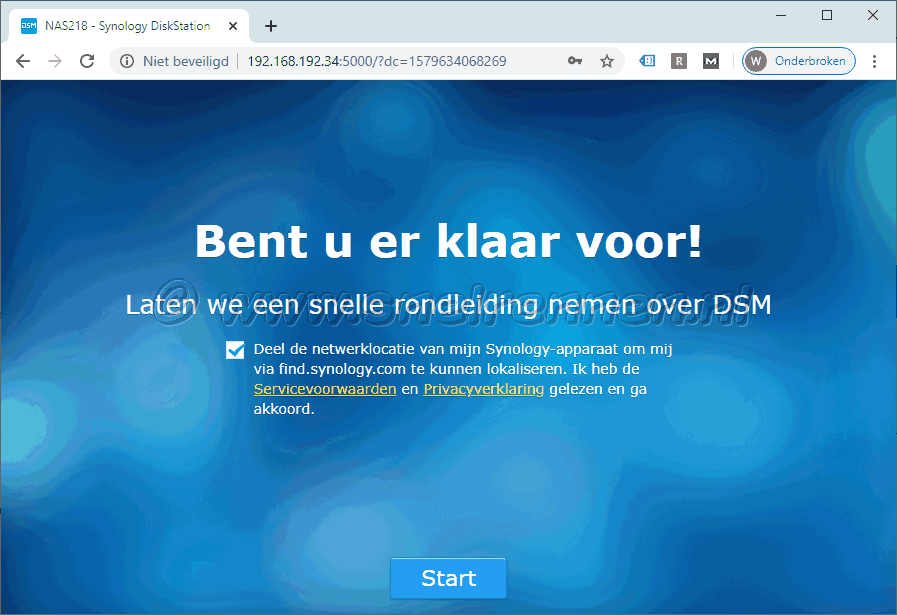Viewport: 897px width, 615px height.
Task: Open the R extension icon
Action: tap(678, 61)
